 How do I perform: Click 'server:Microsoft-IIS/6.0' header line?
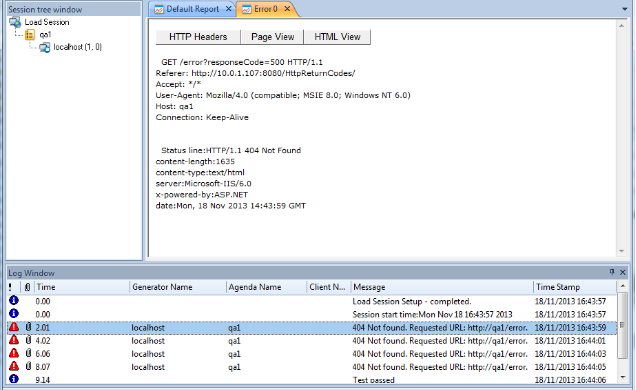204,184
